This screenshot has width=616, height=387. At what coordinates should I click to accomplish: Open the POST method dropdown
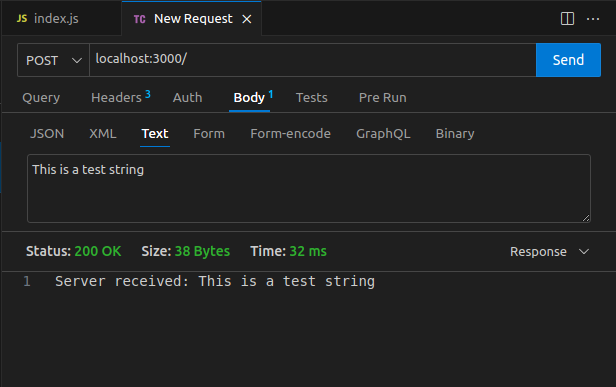53,60
